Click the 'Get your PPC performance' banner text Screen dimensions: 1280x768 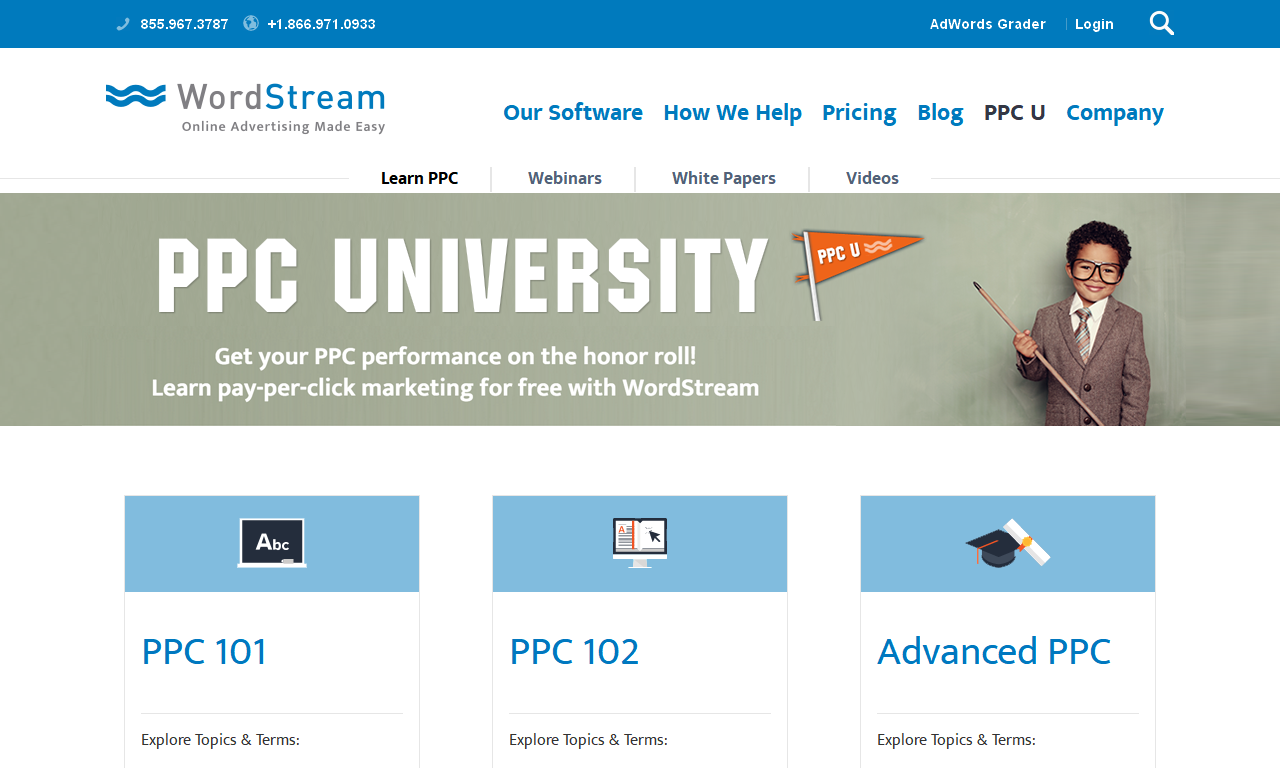(x=455, y=356)
